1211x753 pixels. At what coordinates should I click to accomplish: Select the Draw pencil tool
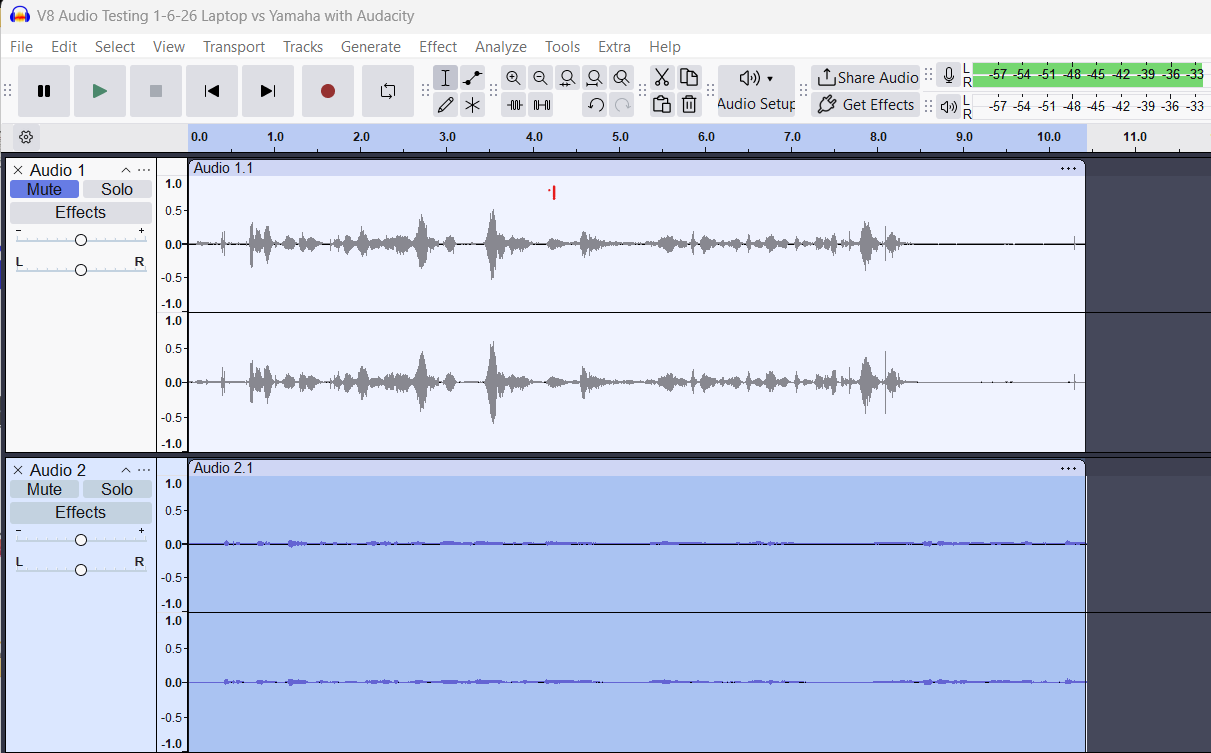446,104
